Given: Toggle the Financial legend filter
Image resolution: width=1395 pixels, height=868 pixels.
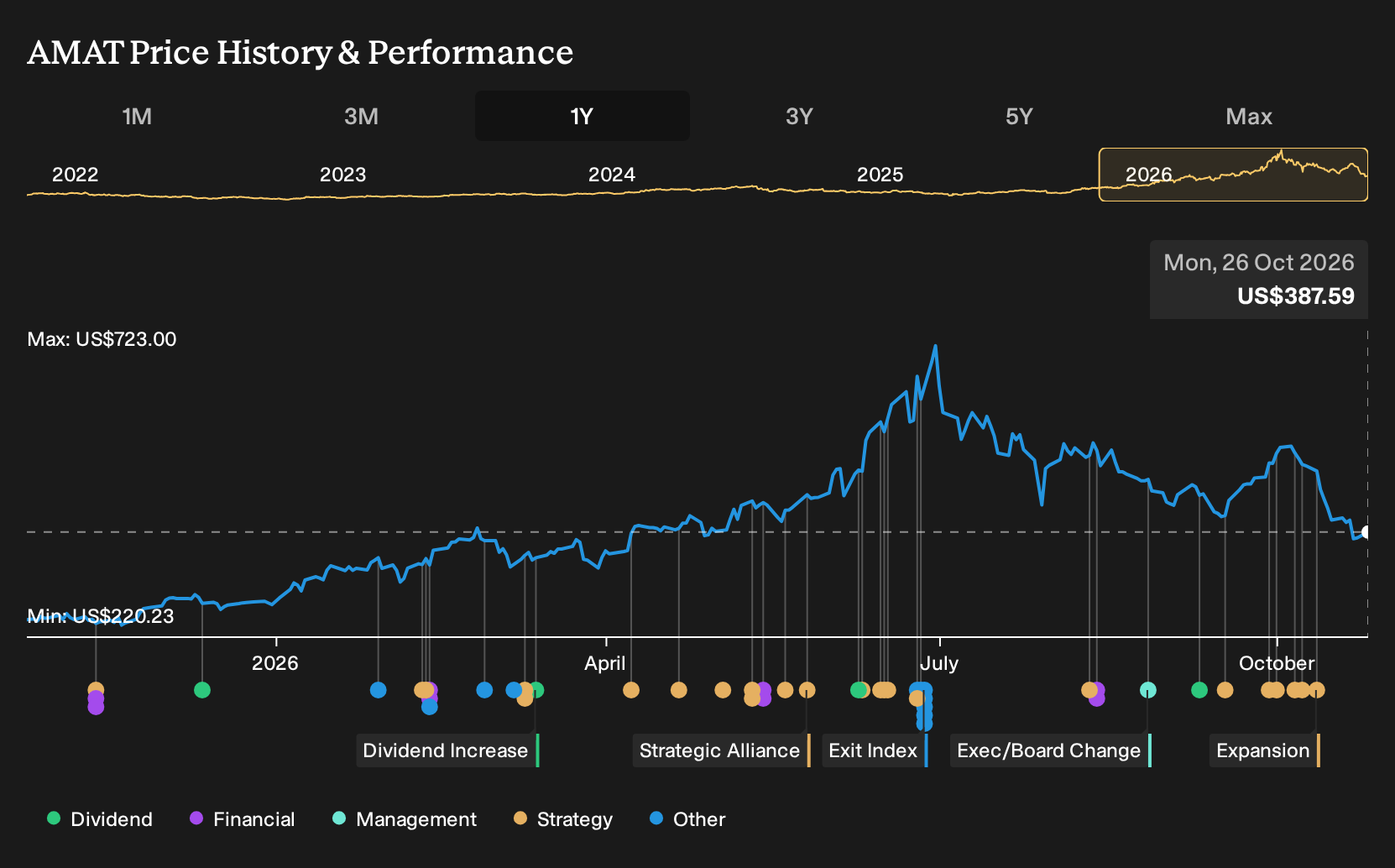Looking at the screenshot, I should coord(243,819).
